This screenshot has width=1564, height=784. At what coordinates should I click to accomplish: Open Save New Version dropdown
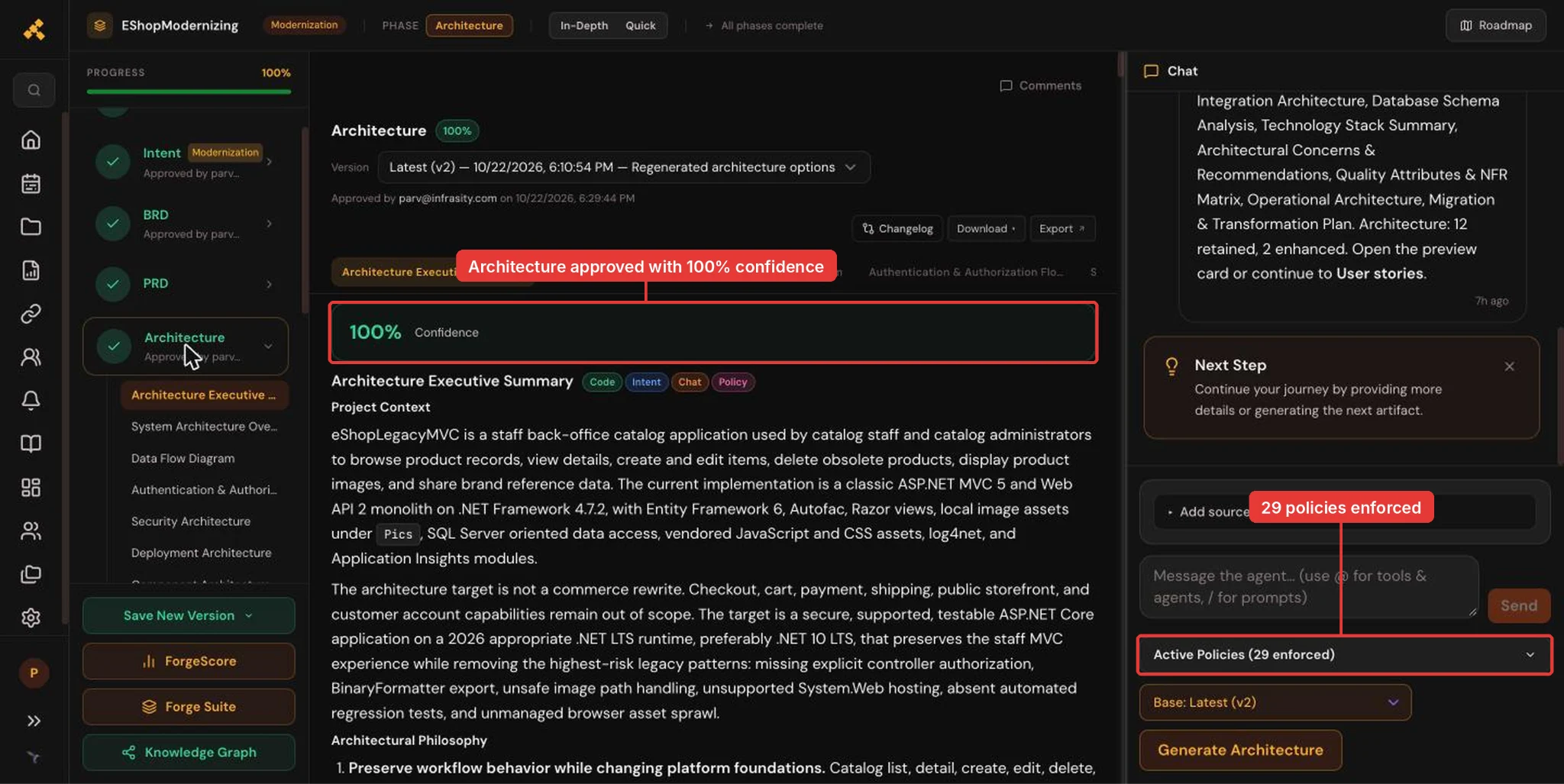tap(188, 615)
